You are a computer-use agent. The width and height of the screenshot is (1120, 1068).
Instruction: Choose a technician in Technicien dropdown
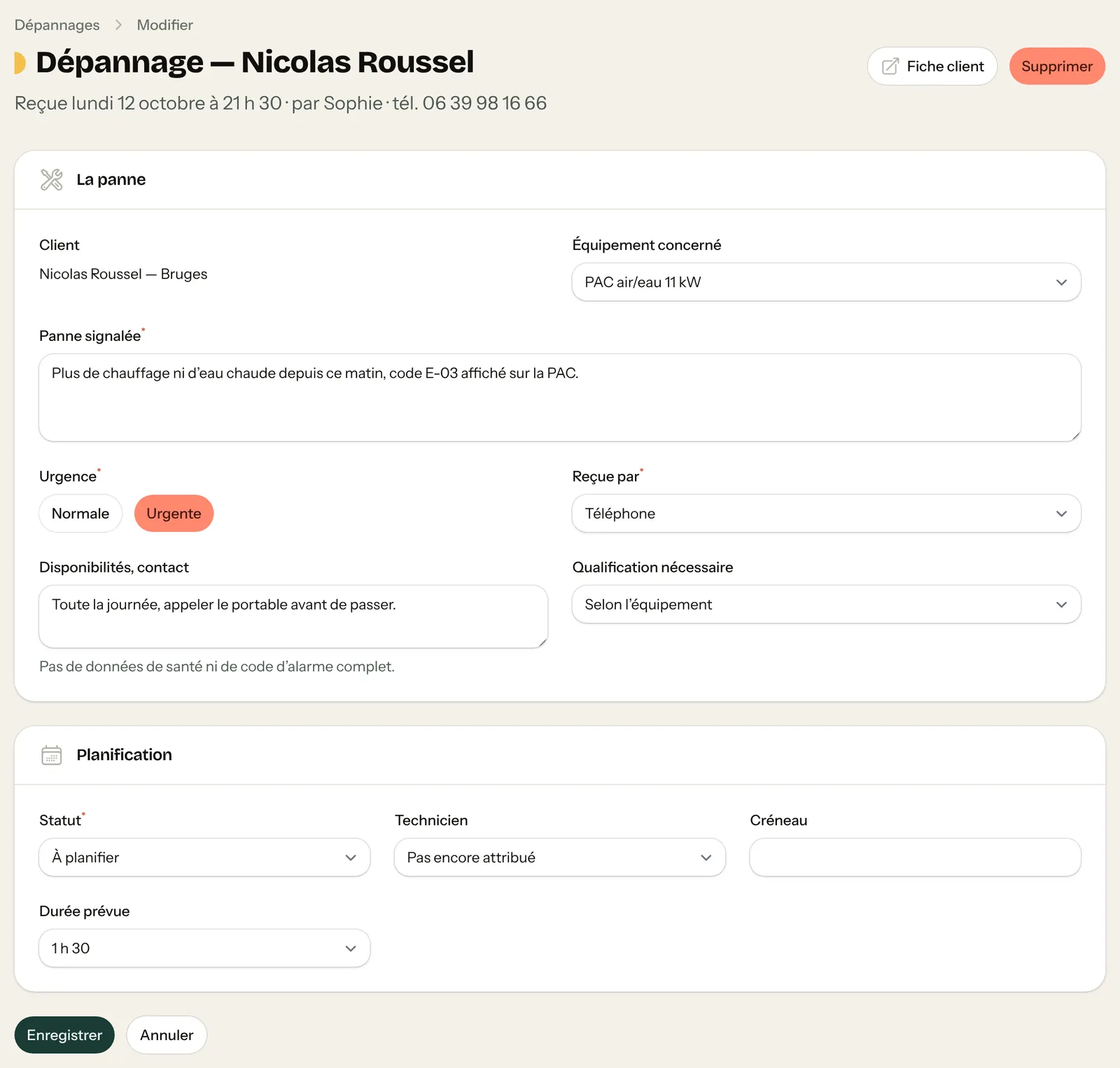tap(560, 857)
